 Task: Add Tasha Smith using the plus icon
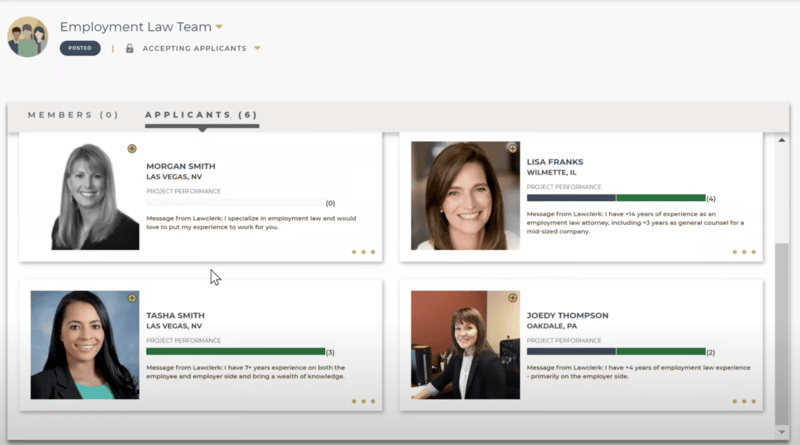coord(132,298)
